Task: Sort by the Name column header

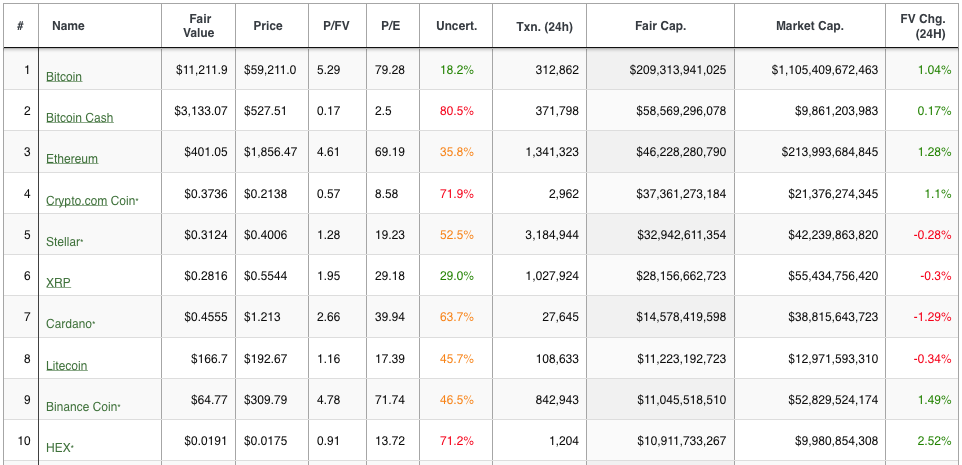Action: [68, 26]
